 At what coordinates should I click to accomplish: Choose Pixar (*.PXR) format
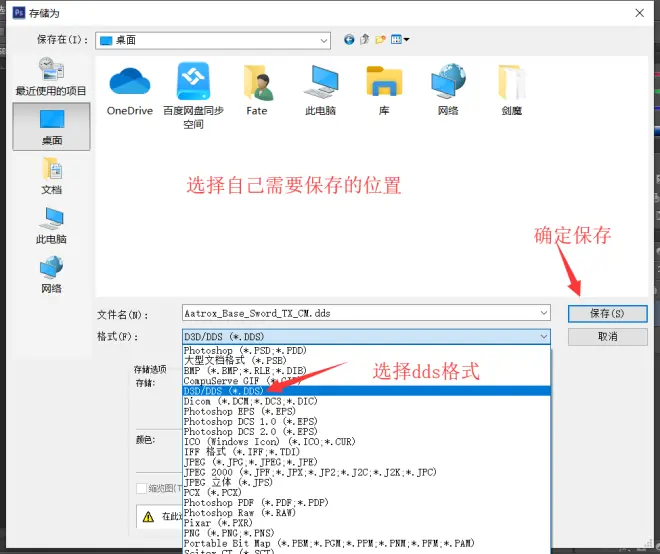[x=366, y=522]
